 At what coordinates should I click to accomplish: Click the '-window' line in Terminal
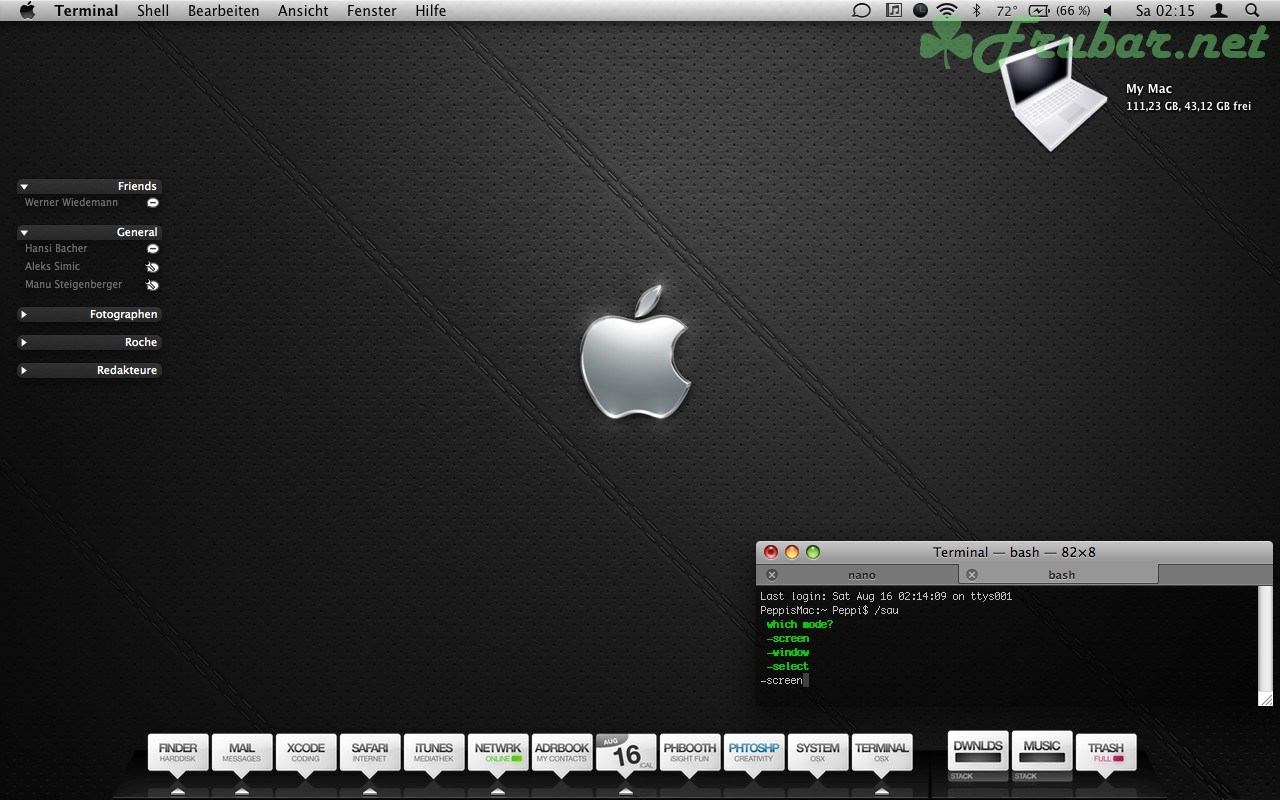click(x=788, y=653)
